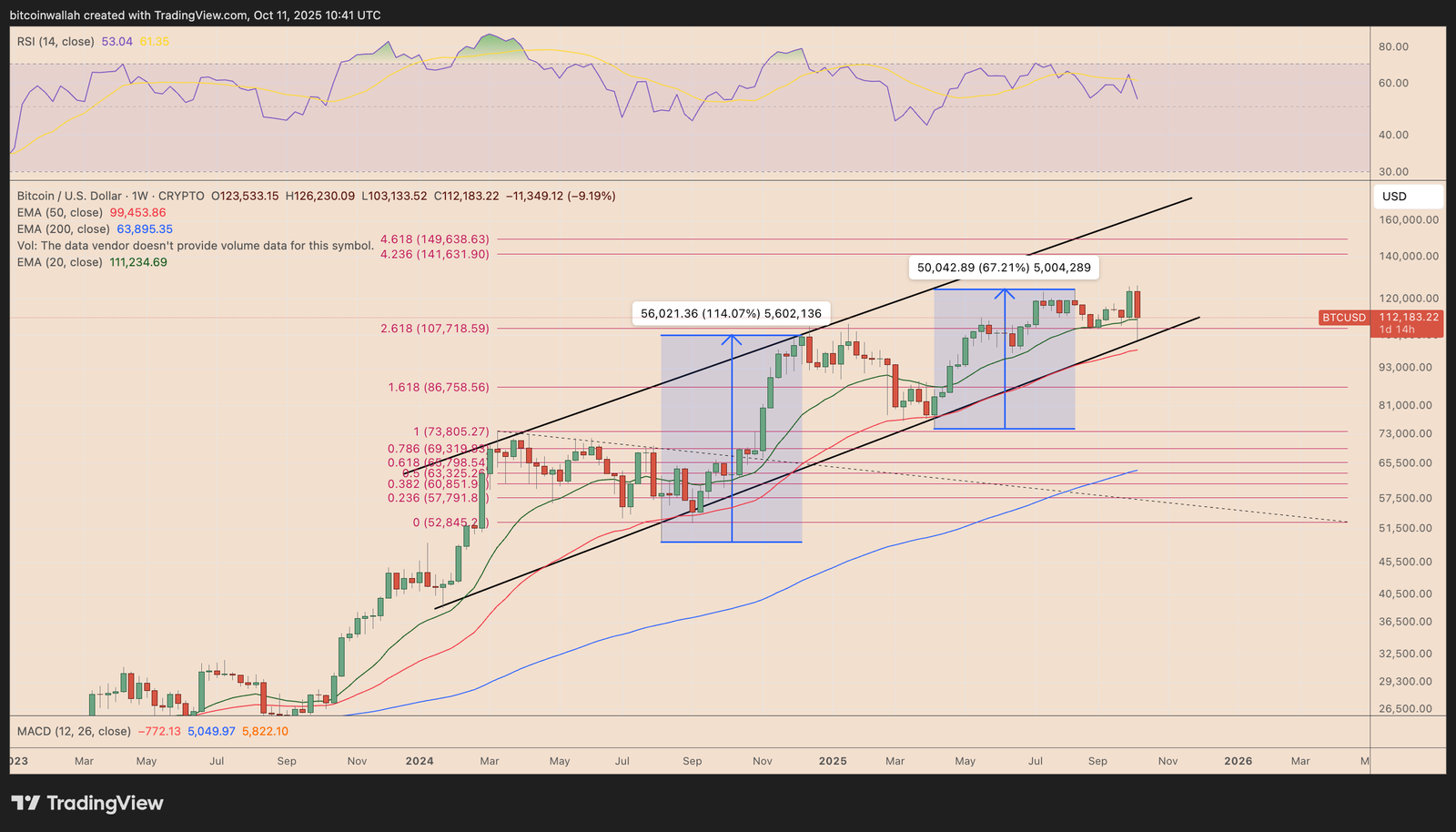Click the 160,000.00 price scale label

point(1409,219)
